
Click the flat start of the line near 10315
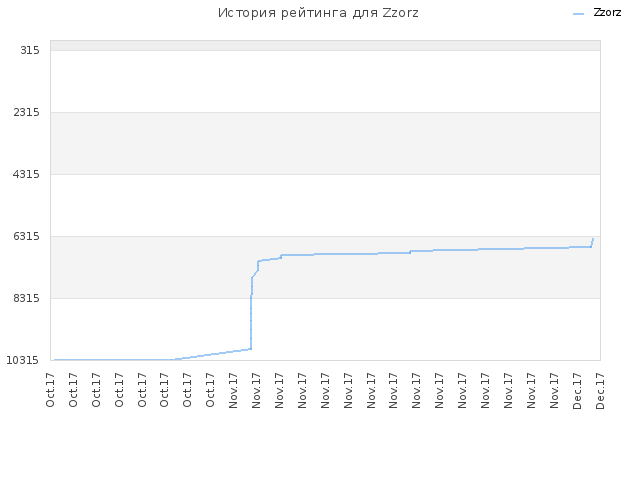114,360
